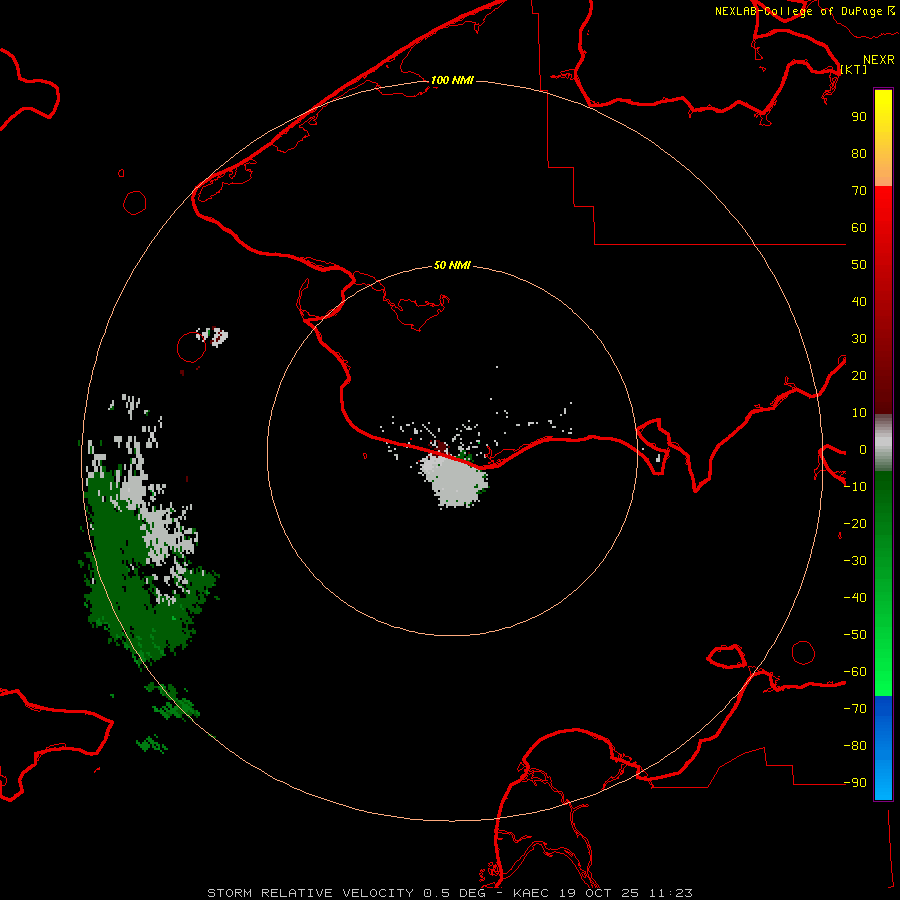
Task: Click the -10 value on the velocity scale
Action: [855, 487]
